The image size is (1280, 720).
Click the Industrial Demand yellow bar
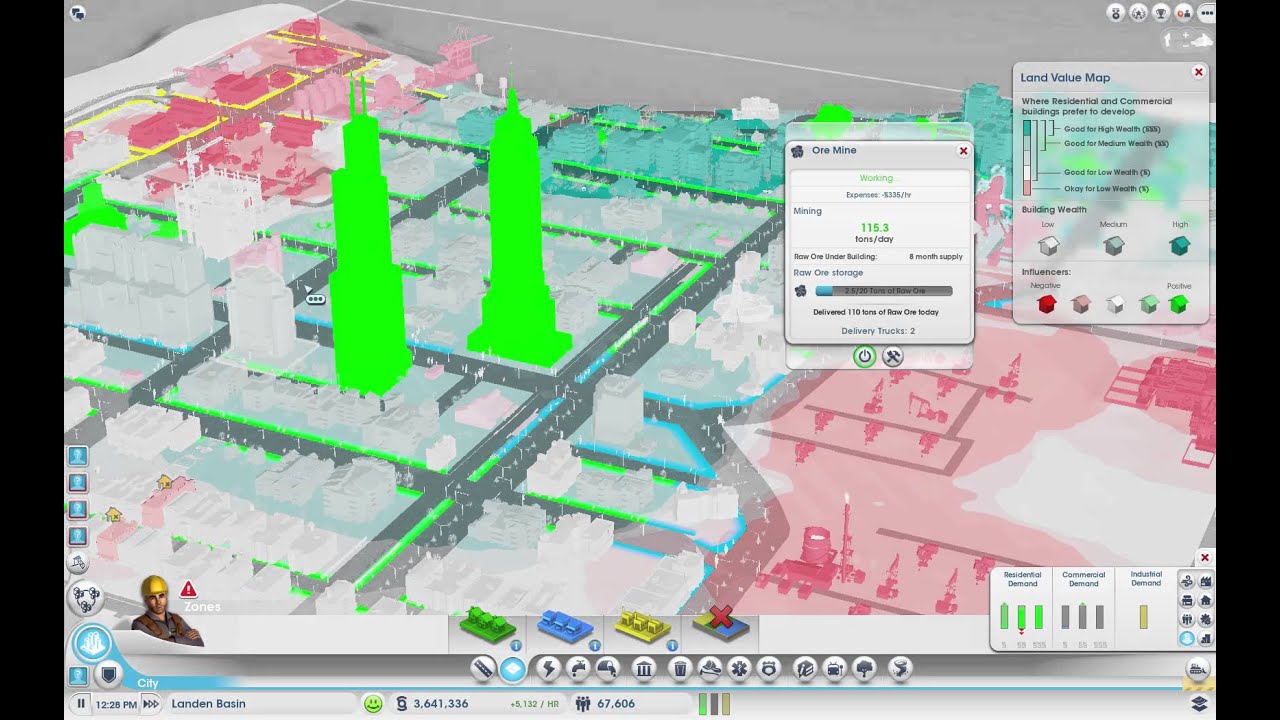pyautogui.click(x=1144, y=616)
